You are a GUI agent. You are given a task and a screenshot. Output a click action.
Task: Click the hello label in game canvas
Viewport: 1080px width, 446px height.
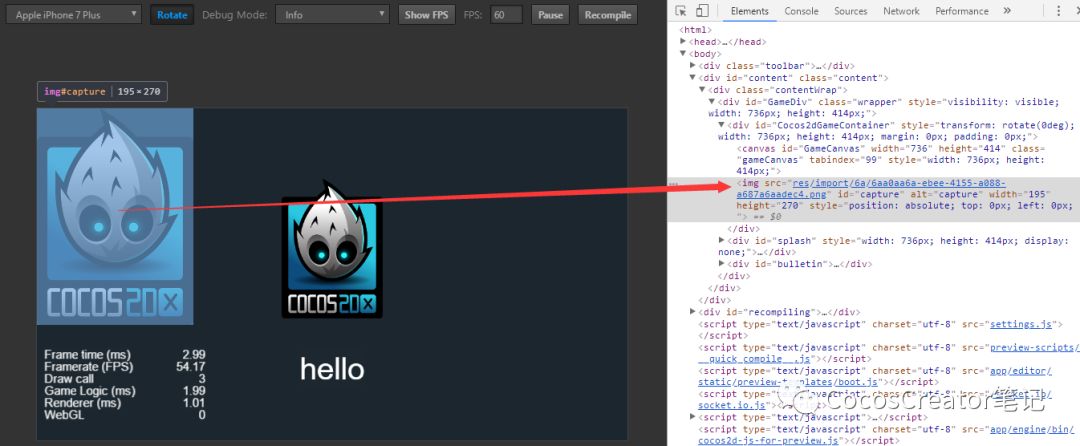[x=332, y=370]
